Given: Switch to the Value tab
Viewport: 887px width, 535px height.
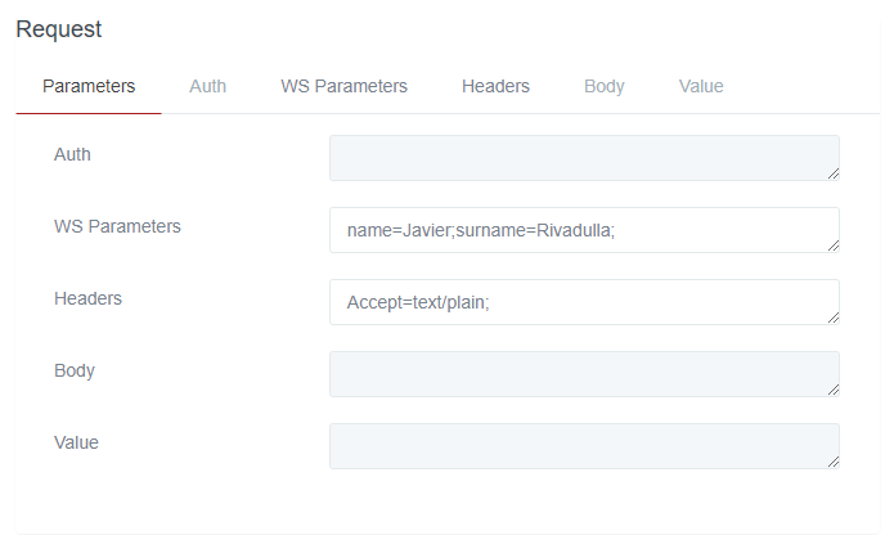Looking at the screenshot, I should 700,86.
